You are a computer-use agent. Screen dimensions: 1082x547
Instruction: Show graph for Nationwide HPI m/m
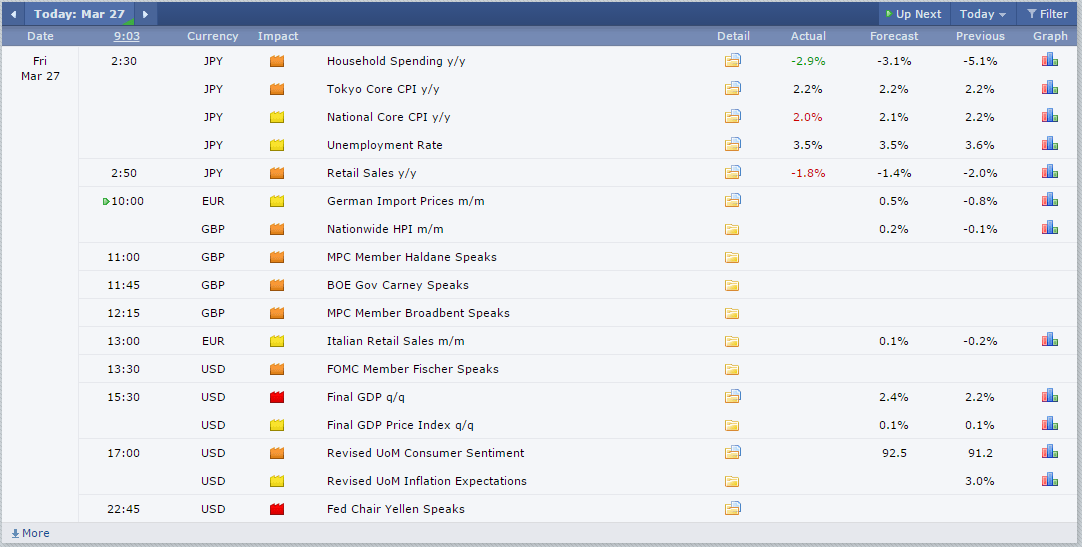(1050, 228)
